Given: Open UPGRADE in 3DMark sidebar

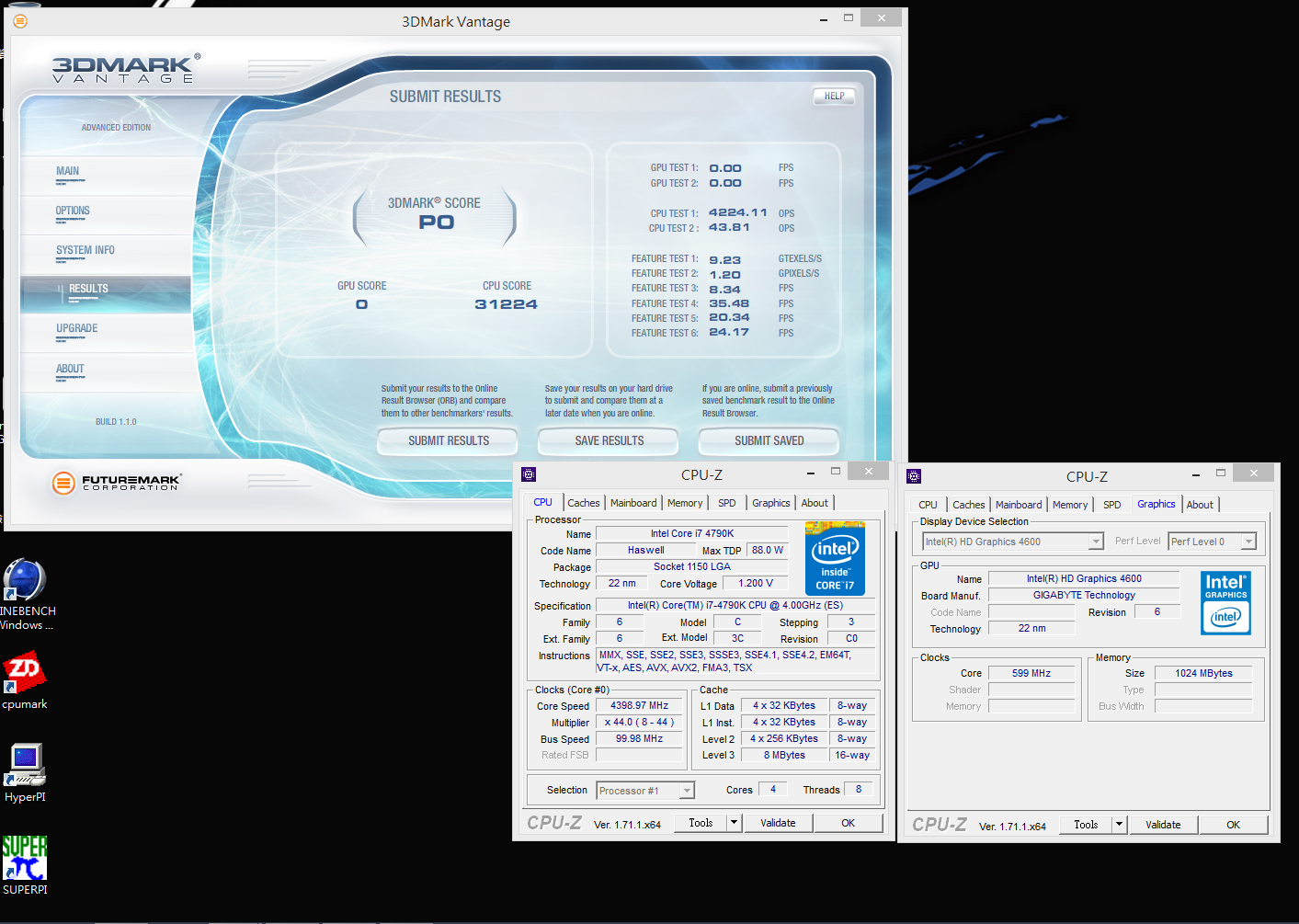Looking at the screenshot, I should (x=106, y=333).
